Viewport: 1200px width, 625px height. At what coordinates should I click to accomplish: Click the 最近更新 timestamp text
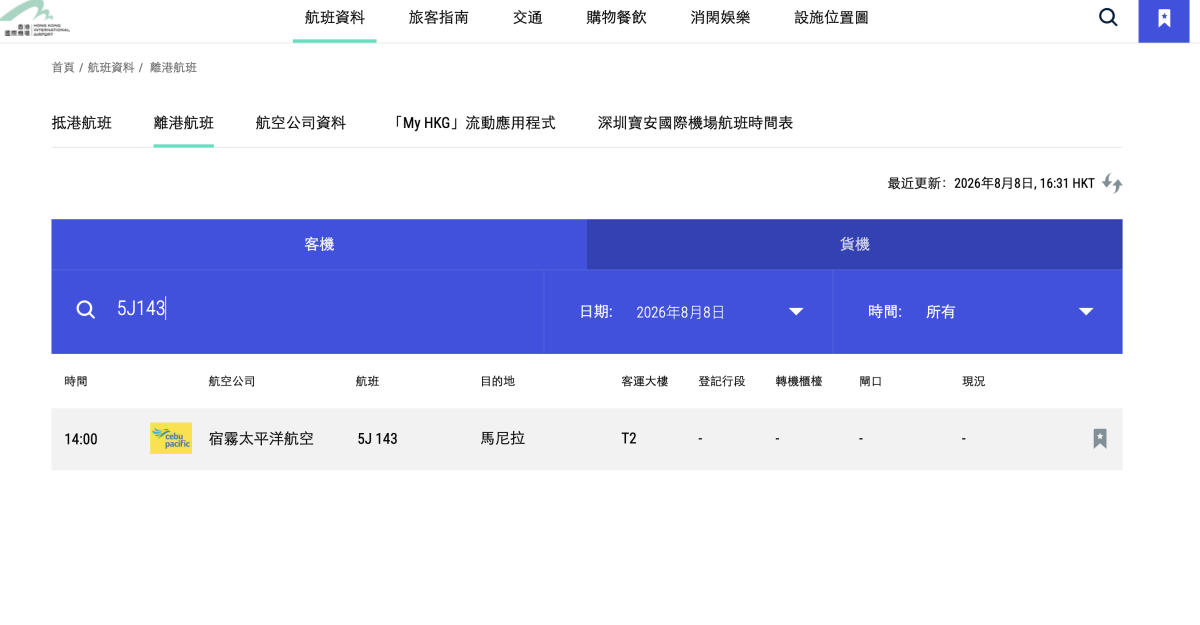point(991,183)
